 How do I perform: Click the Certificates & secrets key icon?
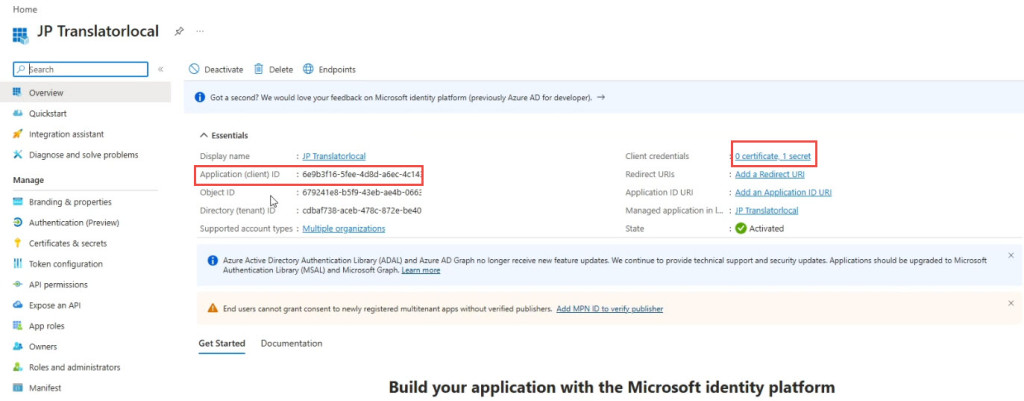[18, 243]
